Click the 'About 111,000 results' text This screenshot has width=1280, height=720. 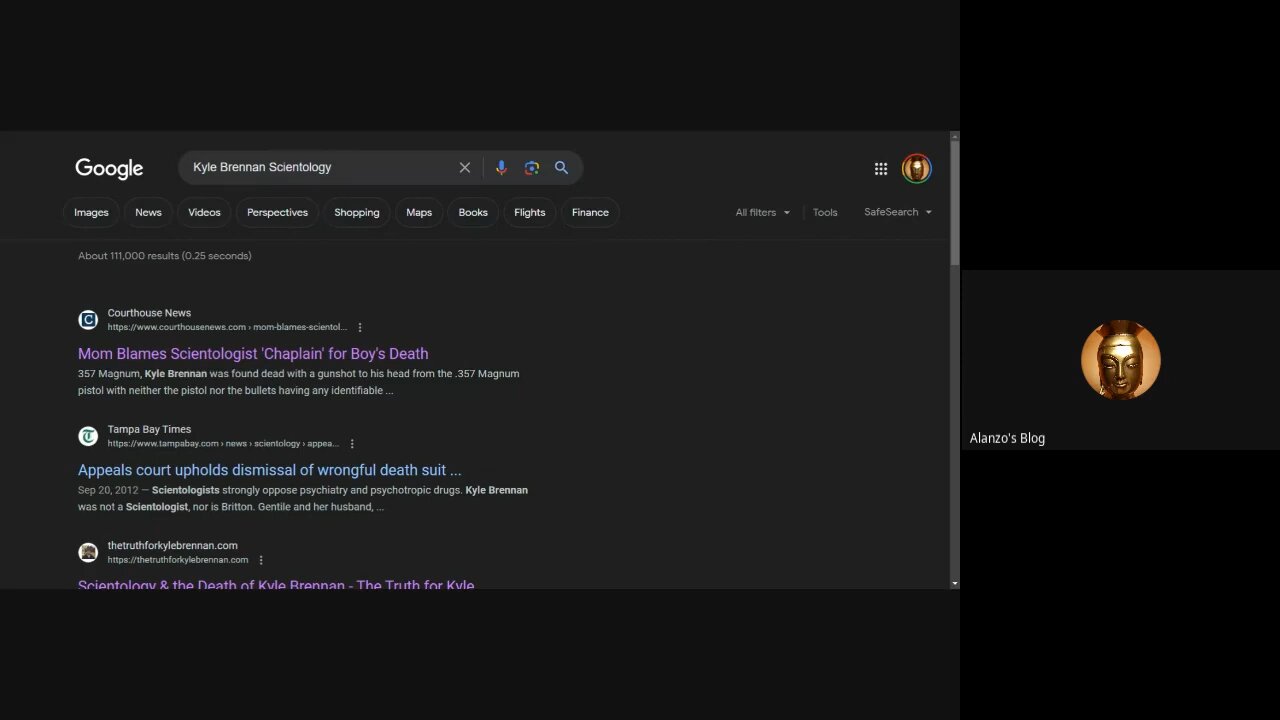pos(165,256)
